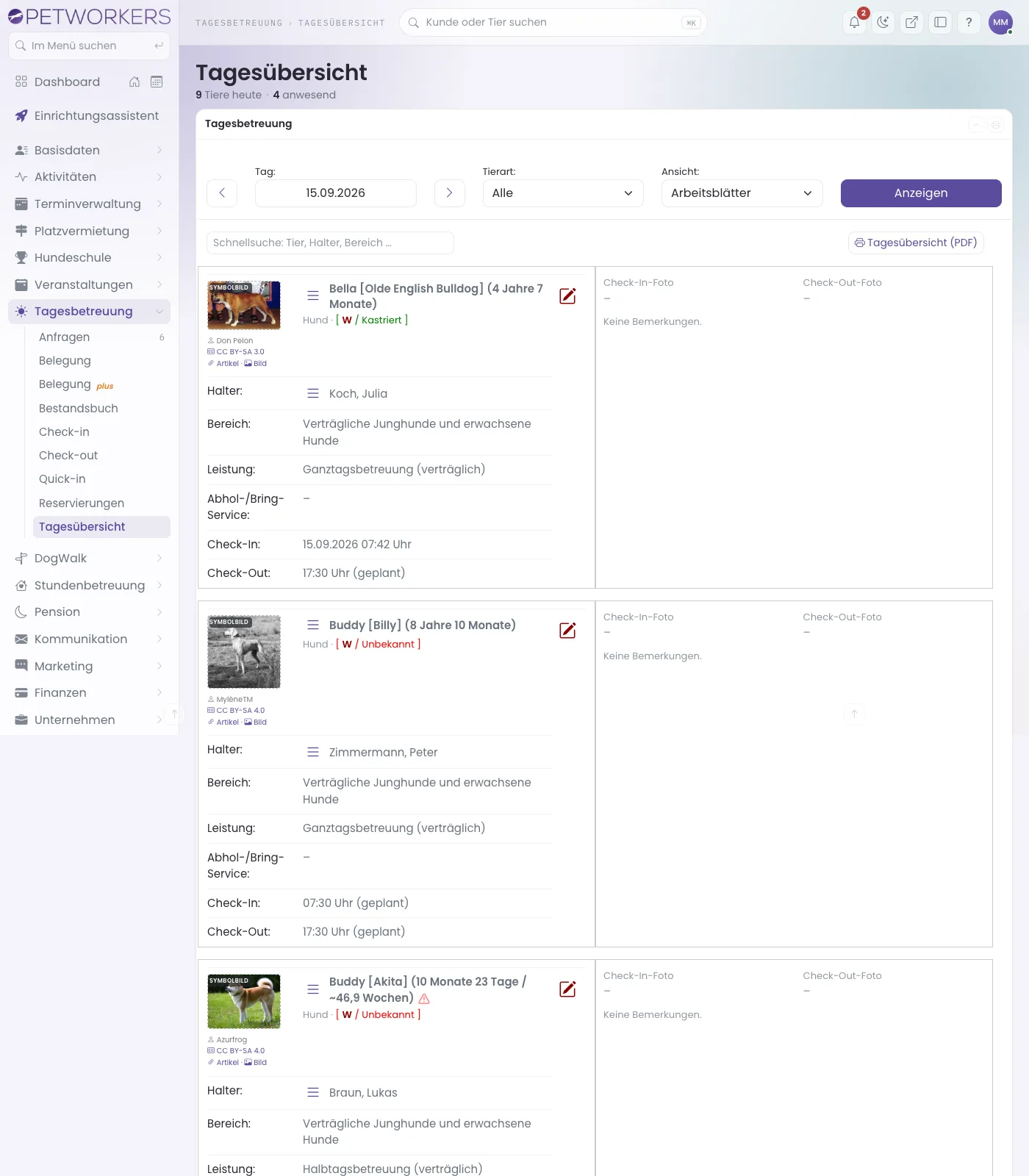Click the open-in-new-window icon in header

pos(911,22)
